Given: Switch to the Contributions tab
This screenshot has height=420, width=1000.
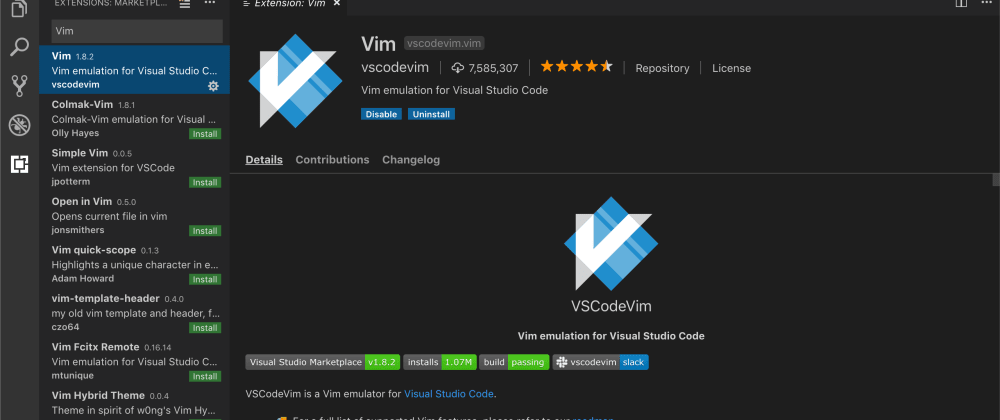Looking at the screenshot, I should [x=332, y=159].
